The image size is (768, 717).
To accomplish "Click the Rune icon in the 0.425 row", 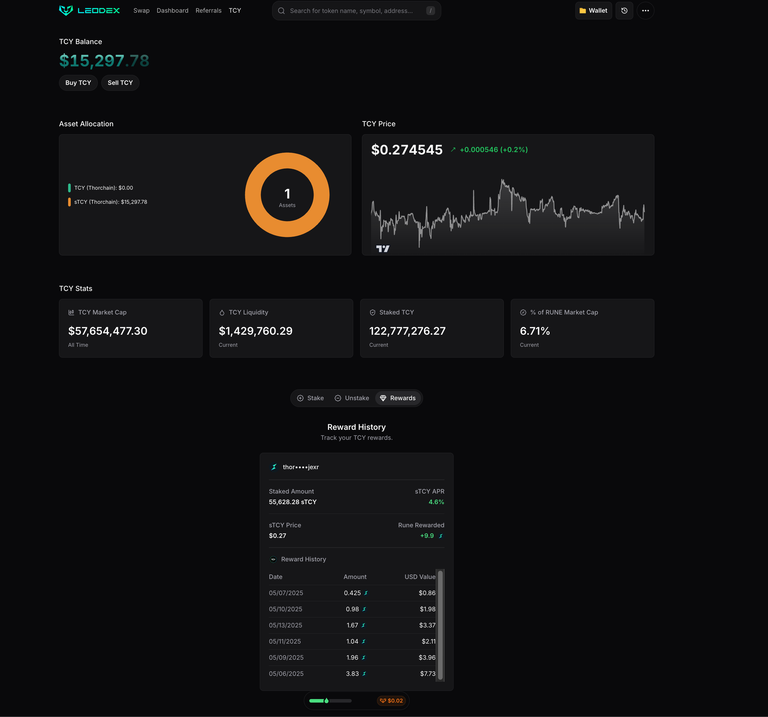I will 366,593.
